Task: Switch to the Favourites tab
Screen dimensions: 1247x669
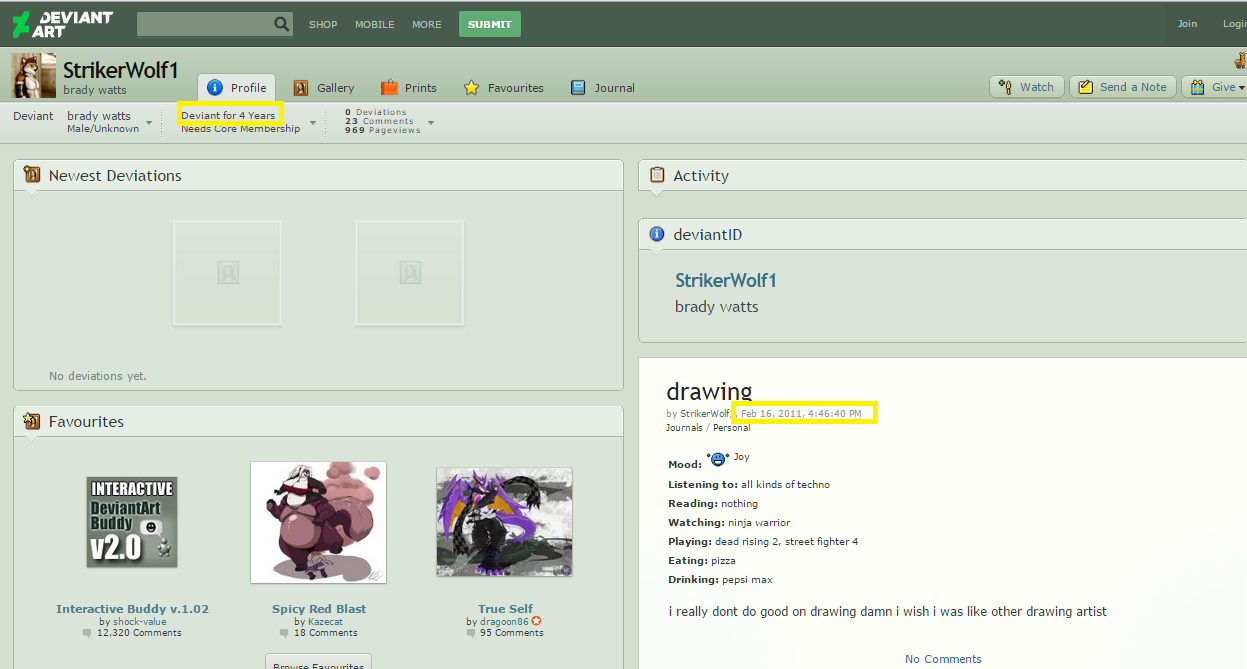Action: [x=504, y=88]
